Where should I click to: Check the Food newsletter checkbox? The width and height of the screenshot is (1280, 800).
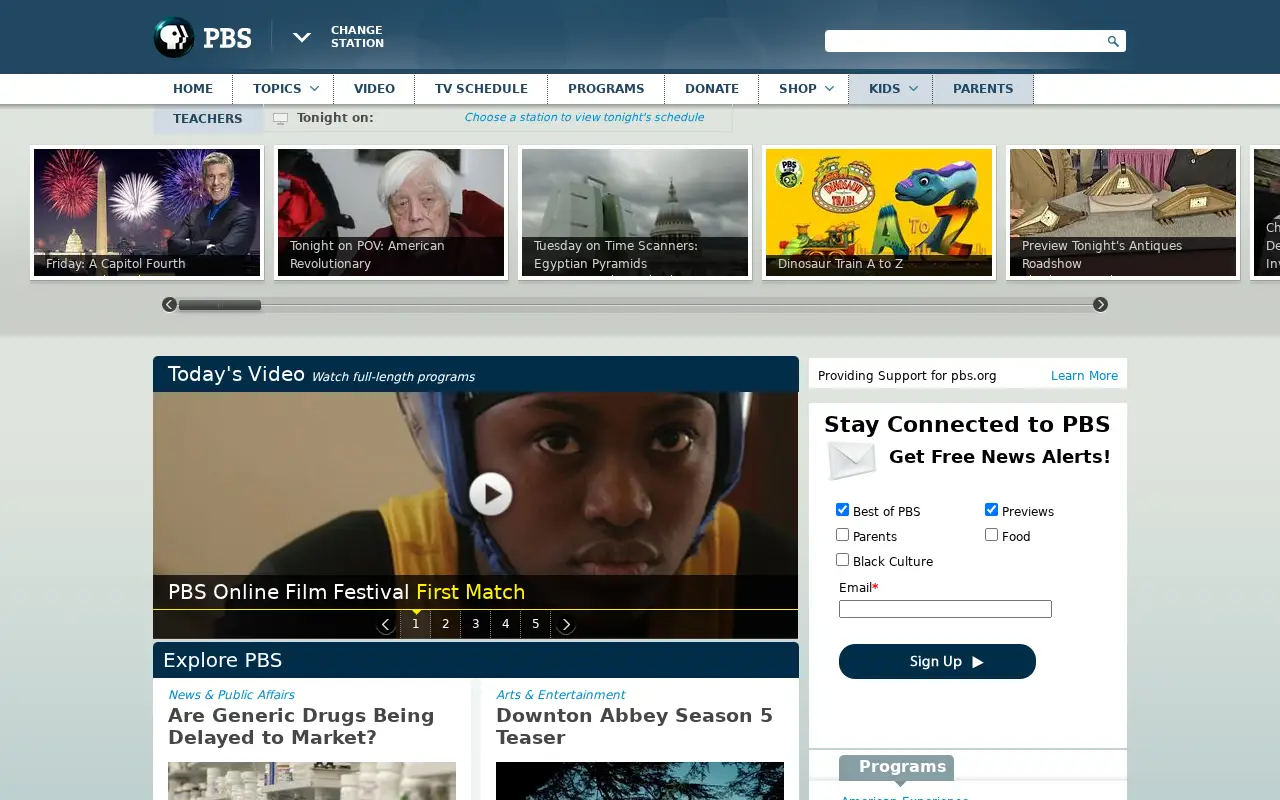[991, 534]
